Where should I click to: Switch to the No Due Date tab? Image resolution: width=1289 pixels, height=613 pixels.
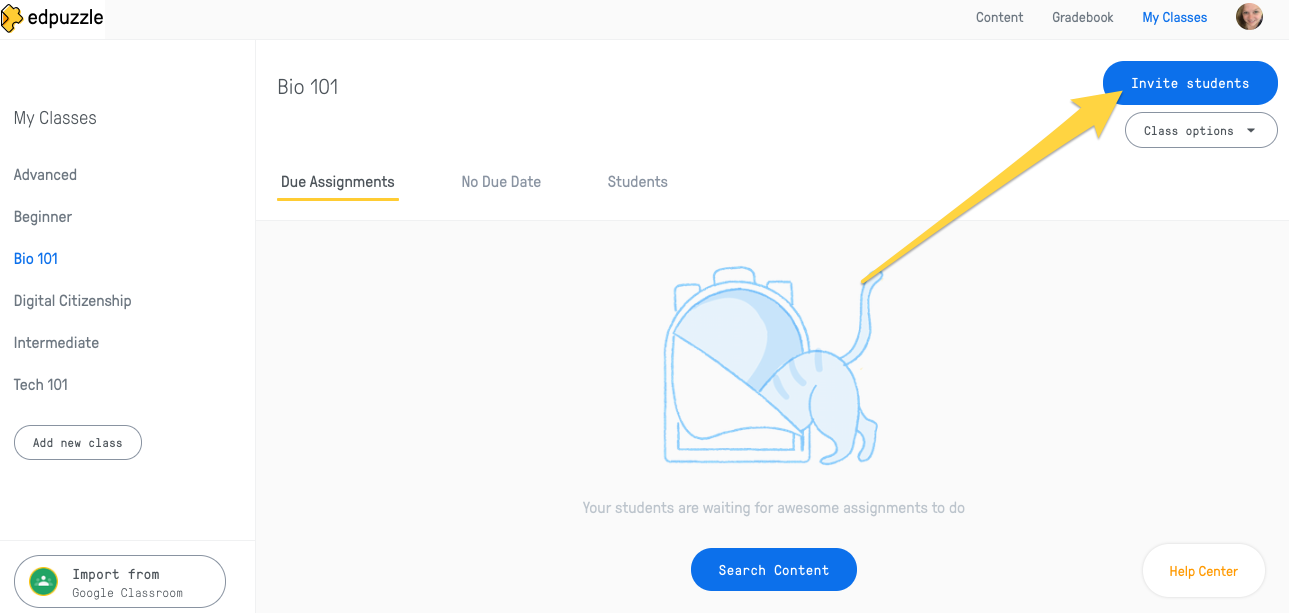click(x=501, y=182)
